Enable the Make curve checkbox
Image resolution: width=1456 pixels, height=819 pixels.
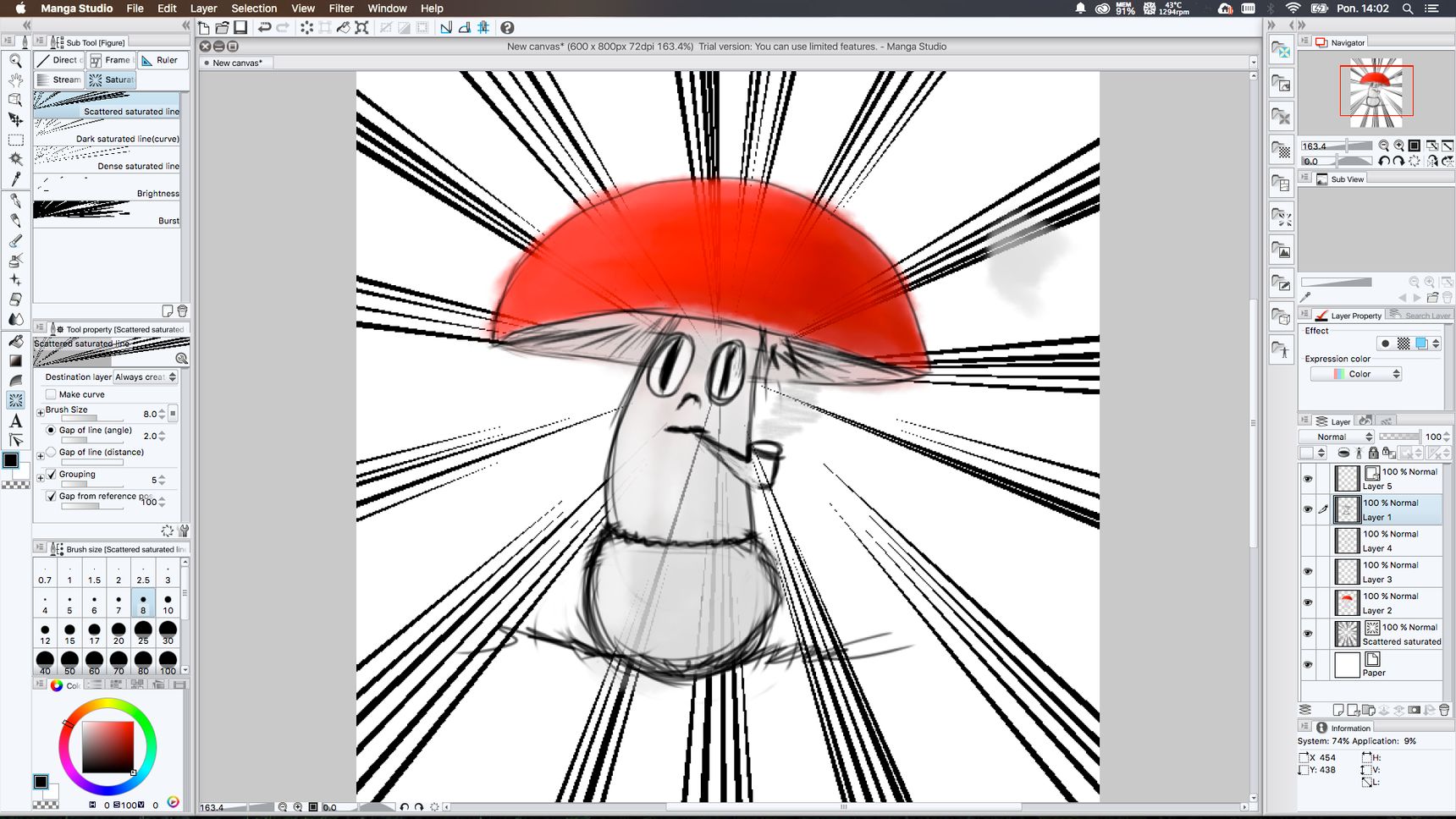(x=51, y=394)
